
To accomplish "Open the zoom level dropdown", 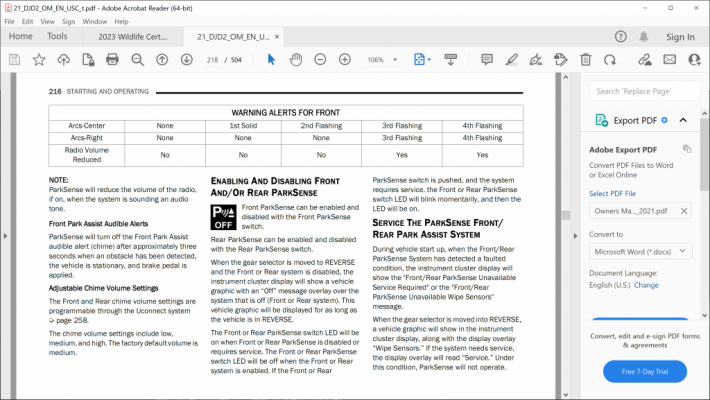I will pyautogui.click(x=395, y=60).
